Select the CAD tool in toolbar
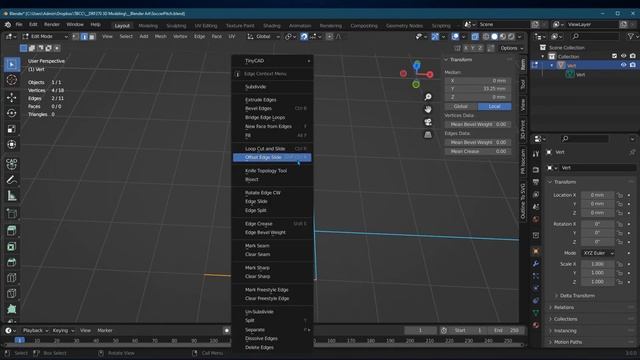The height and width of the screenshot is (360, 640). pyautogui.click(x=12, y=163)
